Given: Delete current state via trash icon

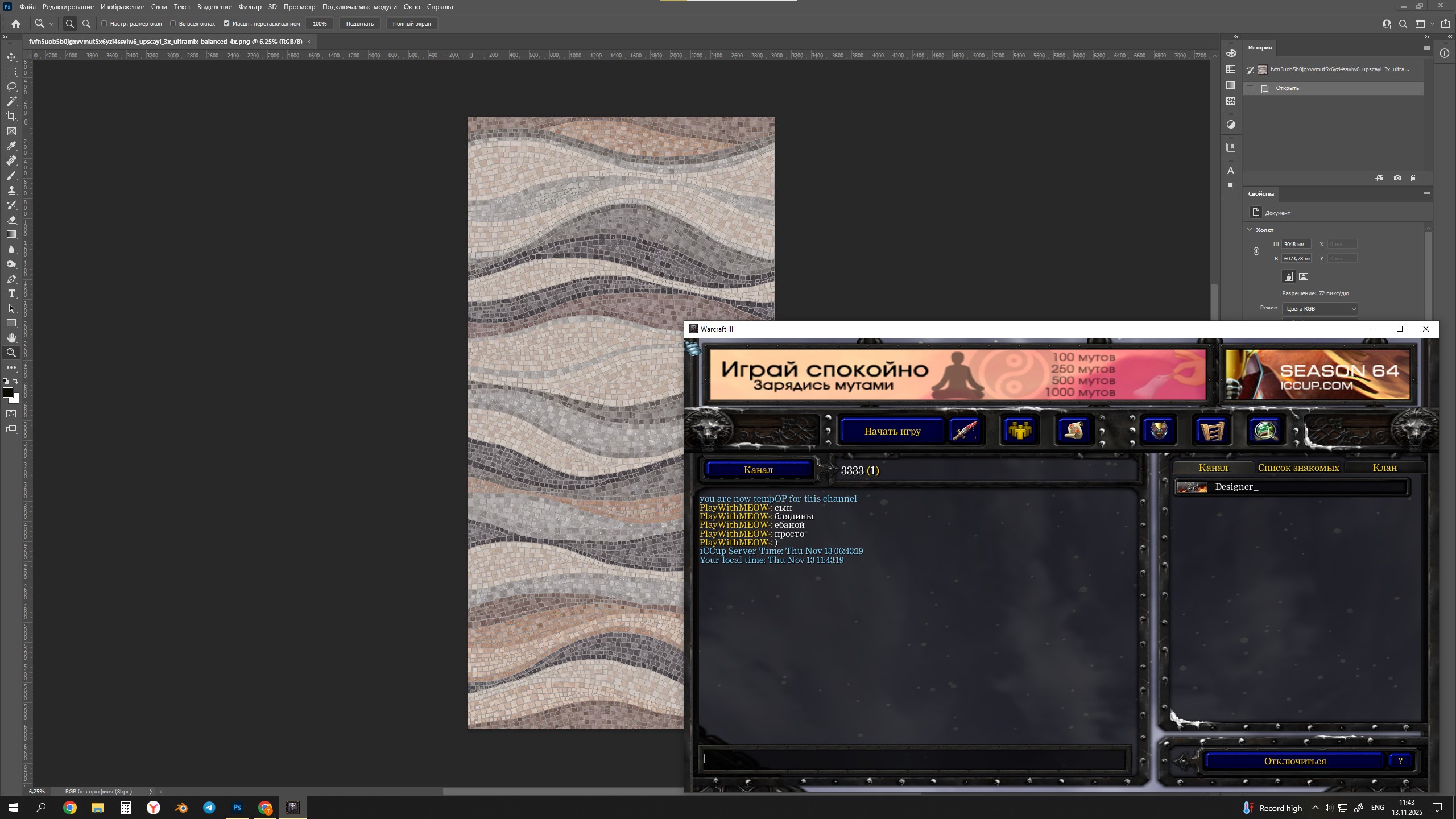Looking at the screenshot, I should point(1413,178).
